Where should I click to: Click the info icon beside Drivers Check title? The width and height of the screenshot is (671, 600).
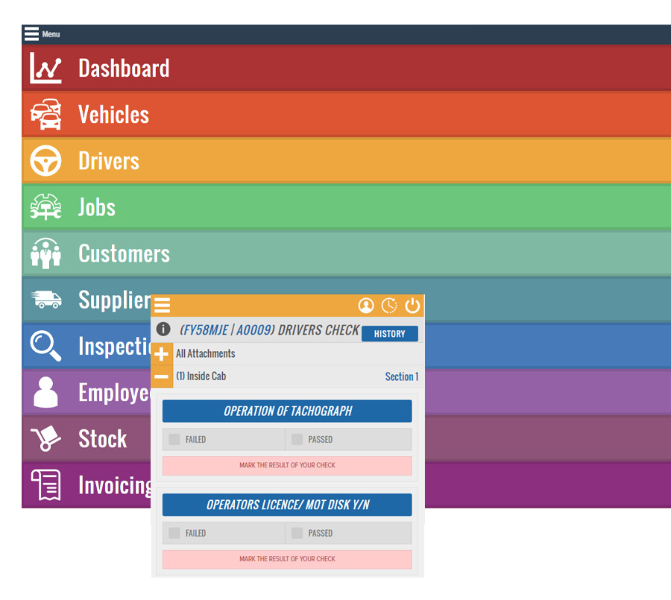coord(163,329)
